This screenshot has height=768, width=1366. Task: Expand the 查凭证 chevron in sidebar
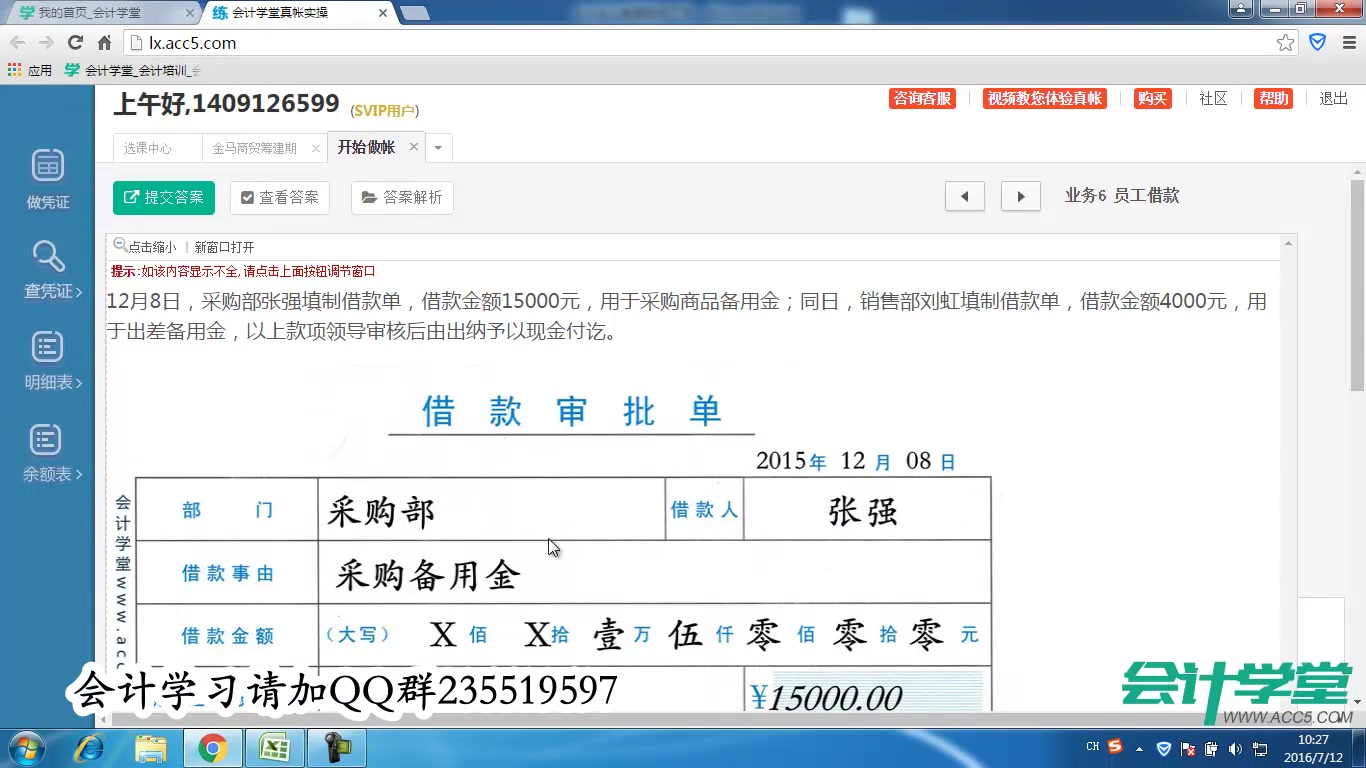(78, 291)
